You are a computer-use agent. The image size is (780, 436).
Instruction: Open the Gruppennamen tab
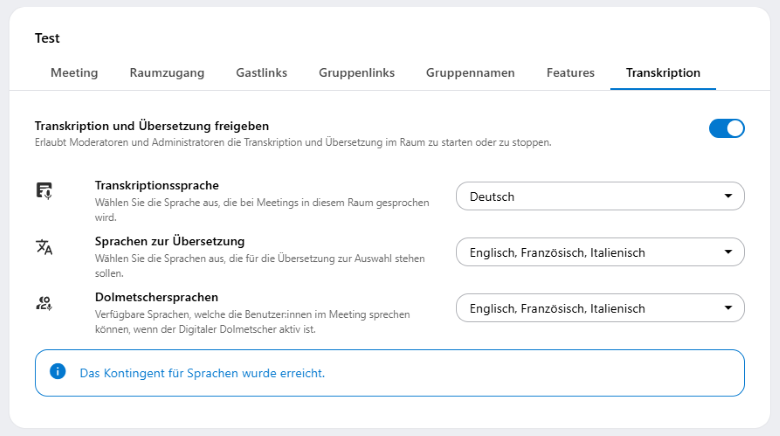[470, 73]
